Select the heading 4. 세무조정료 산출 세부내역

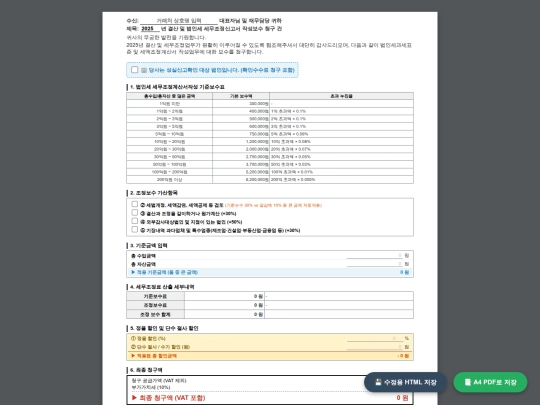tap(162, 287)
